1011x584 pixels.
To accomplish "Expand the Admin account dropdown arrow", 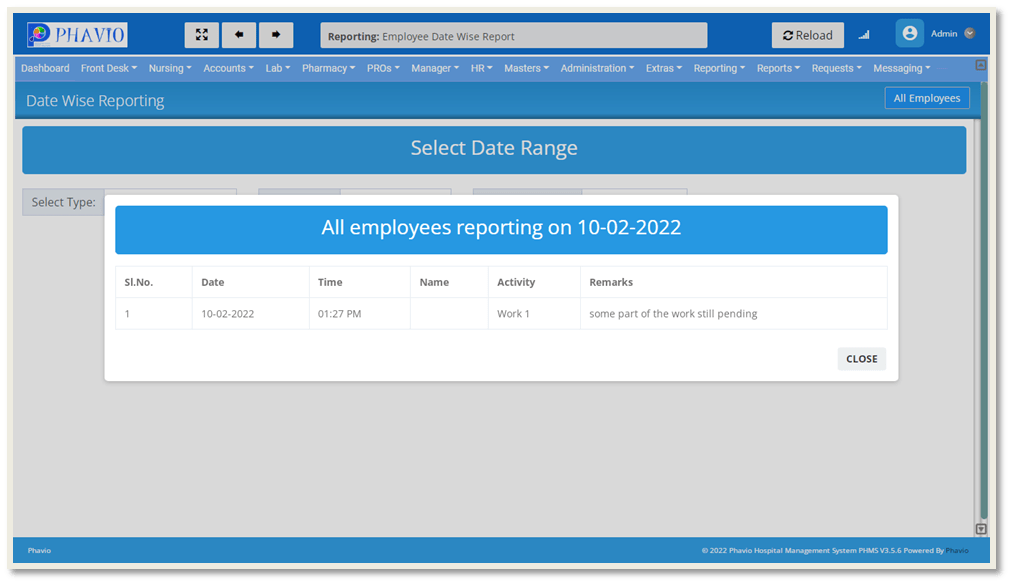I will point(970,34).
